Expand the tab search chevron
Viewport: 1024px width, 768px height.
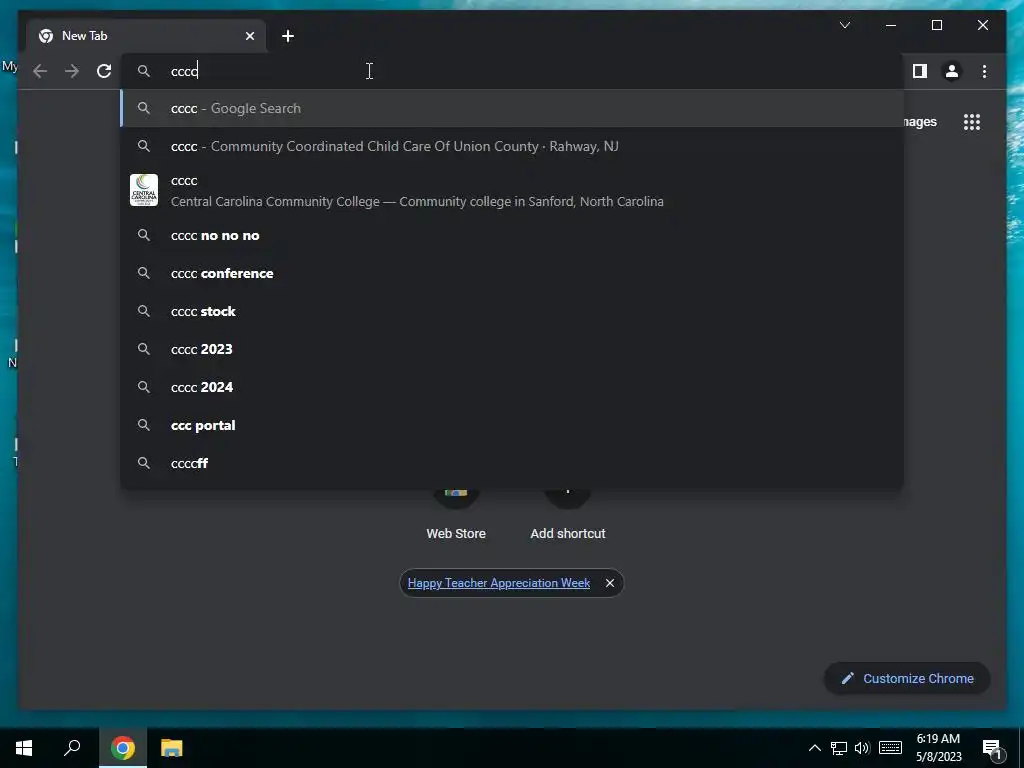click(x=844, y=25)
